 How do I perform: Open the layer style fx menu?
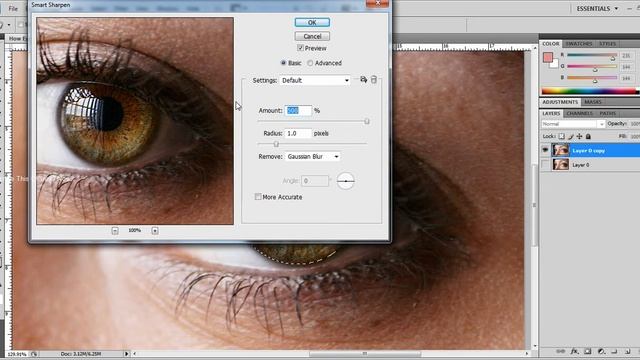point(574,351)
